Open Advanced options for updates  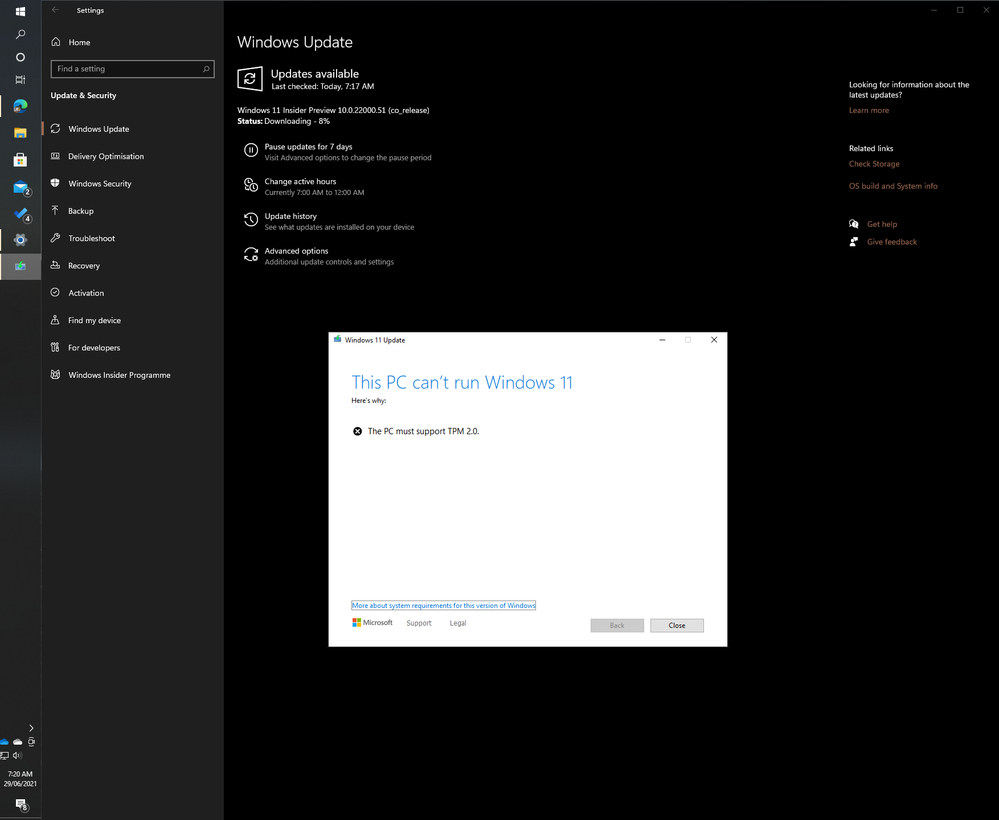coord(296,251)
